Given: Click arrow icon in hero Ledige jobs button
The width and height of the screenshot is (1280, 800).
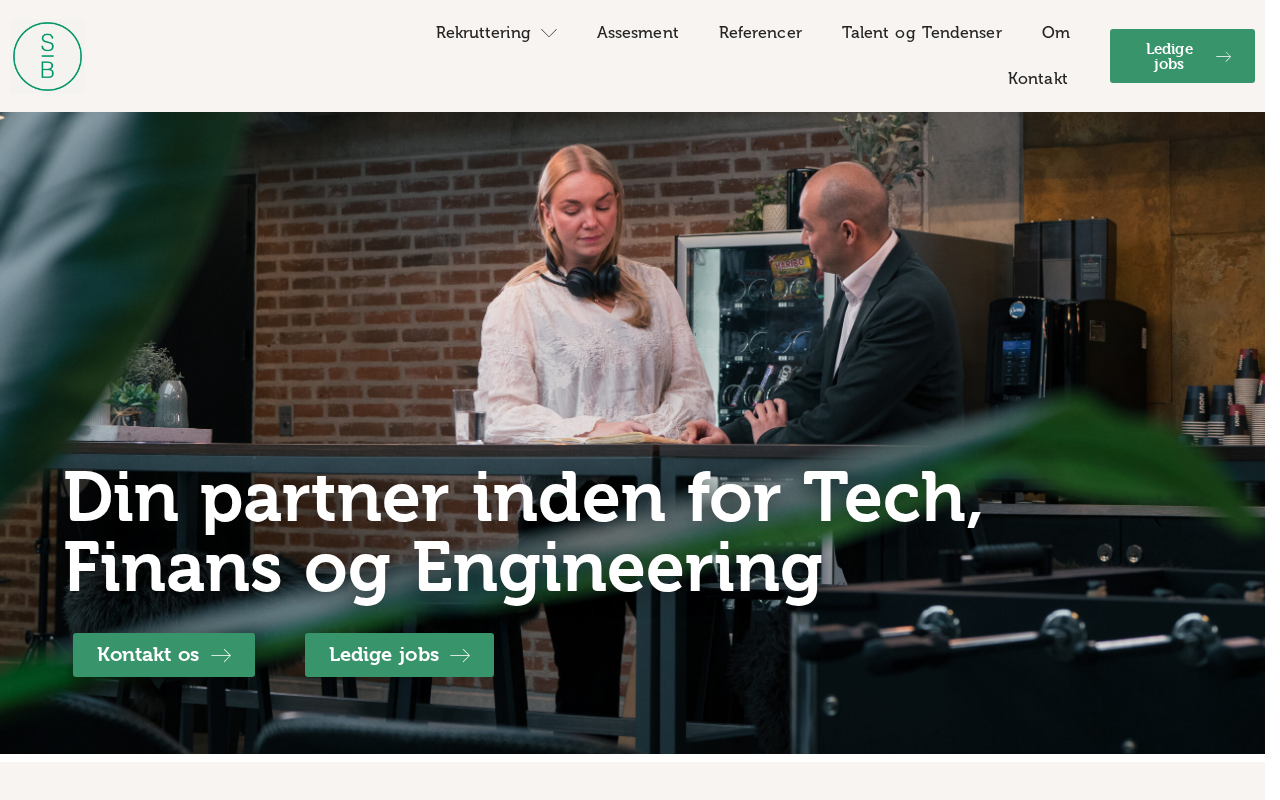Looking at the screenshot, I should (x=460, y=656).
